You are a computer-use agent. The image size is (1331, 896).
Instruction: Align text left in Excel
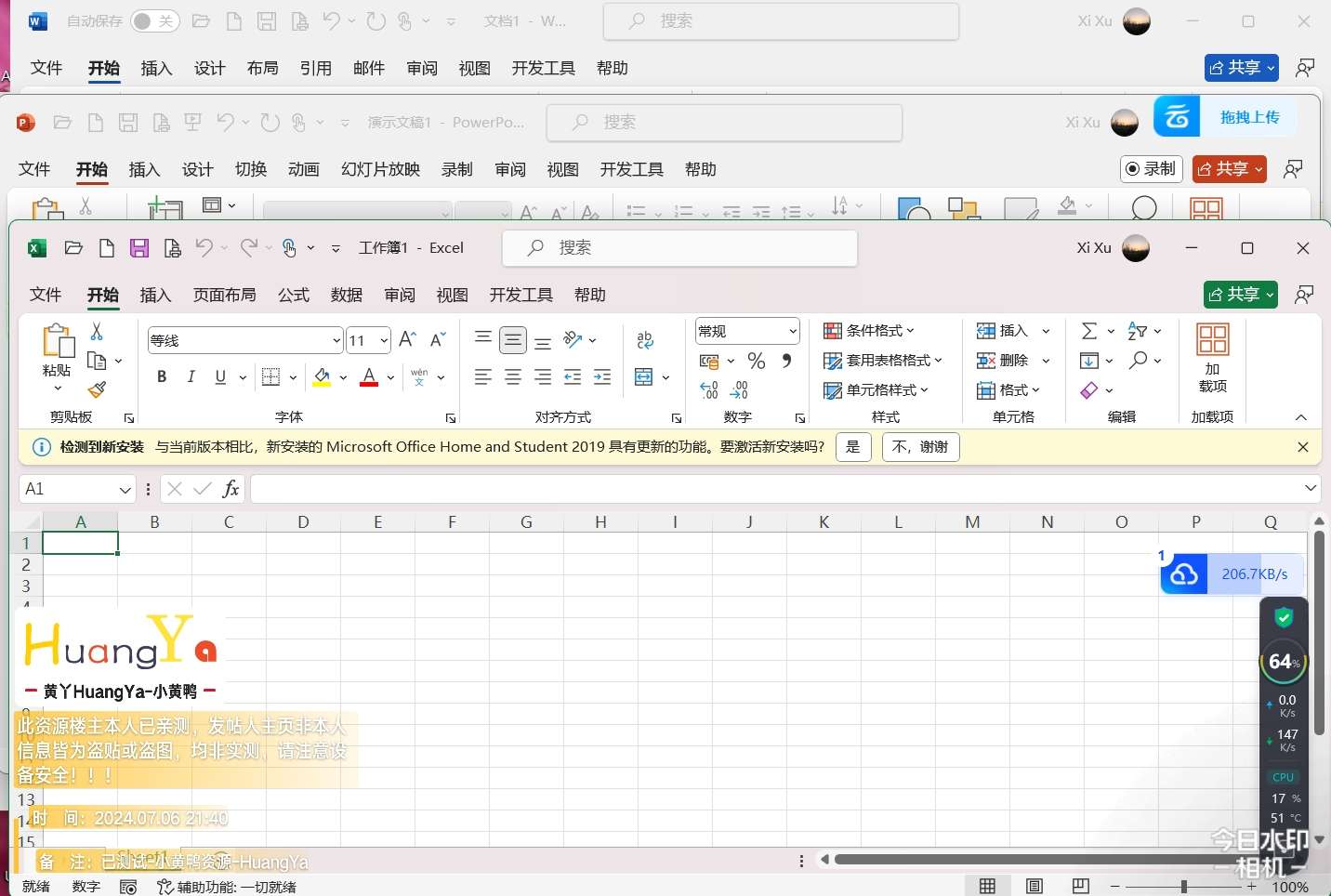click(483, 376)
